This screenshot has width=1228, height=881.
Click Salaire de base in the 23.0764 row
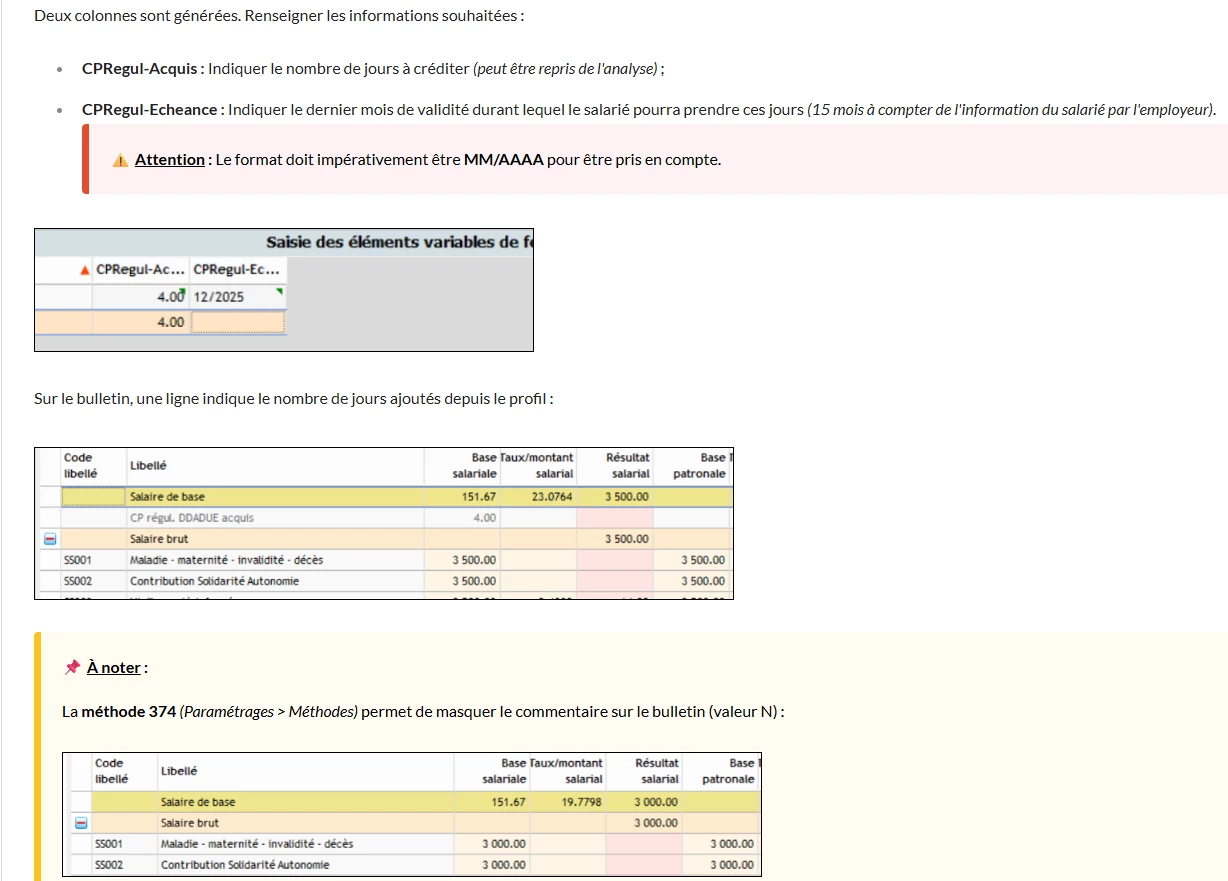pyautogui.click(x=167, y=496)
